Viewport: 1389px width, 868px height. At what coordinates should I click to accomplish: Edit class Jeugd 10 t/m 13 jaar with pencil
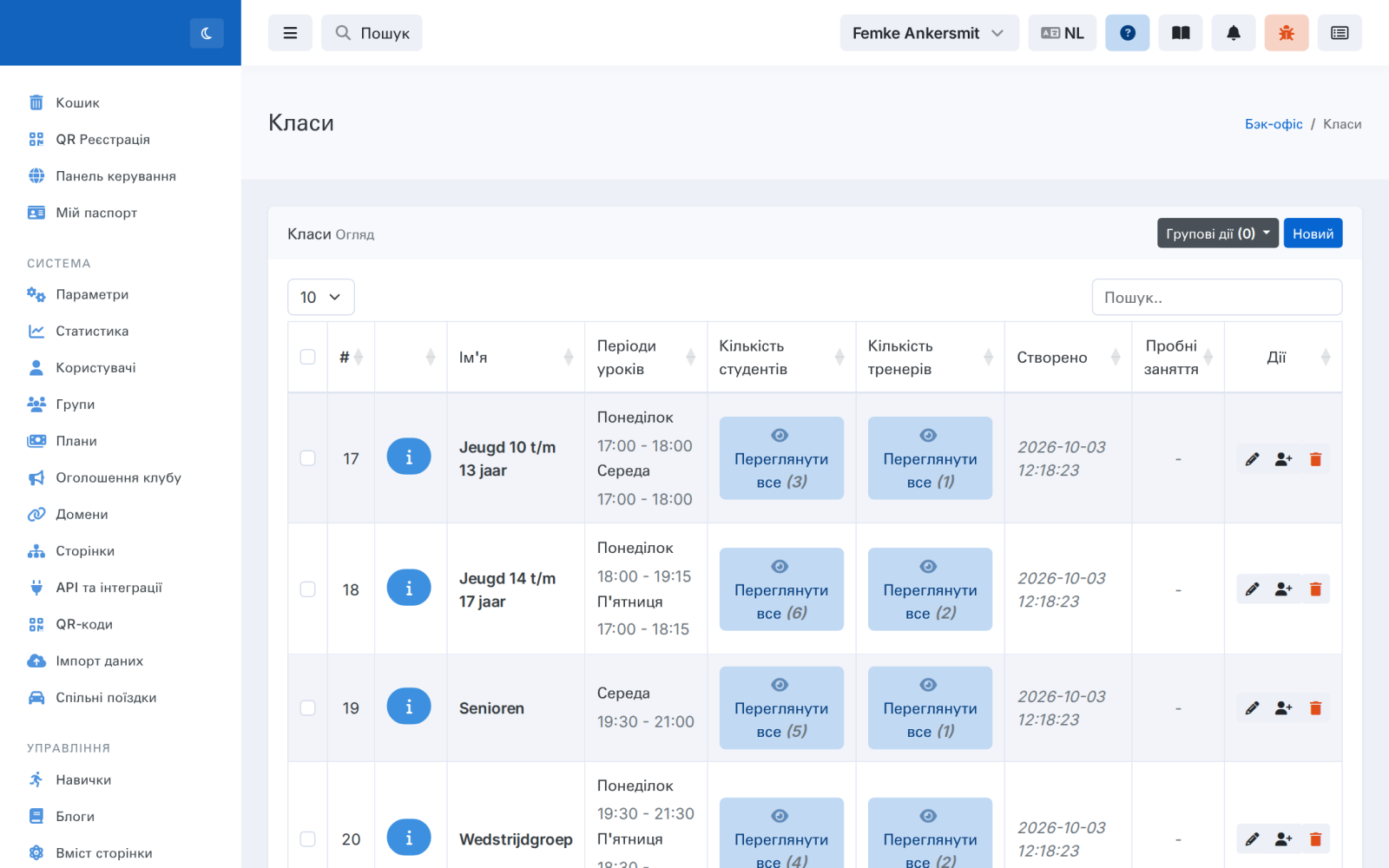click(1252, 459)
